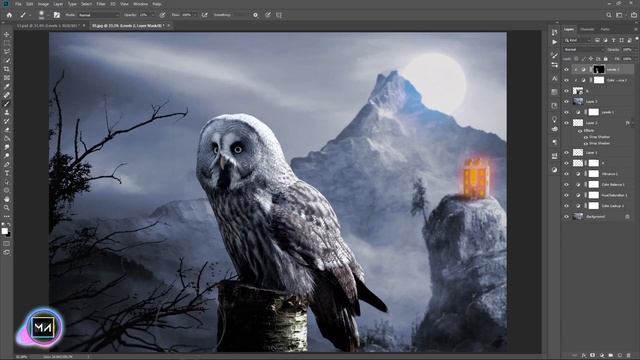Hide the Background layer
This screenshot has width=640, height=360.
(x=567, y=217)
